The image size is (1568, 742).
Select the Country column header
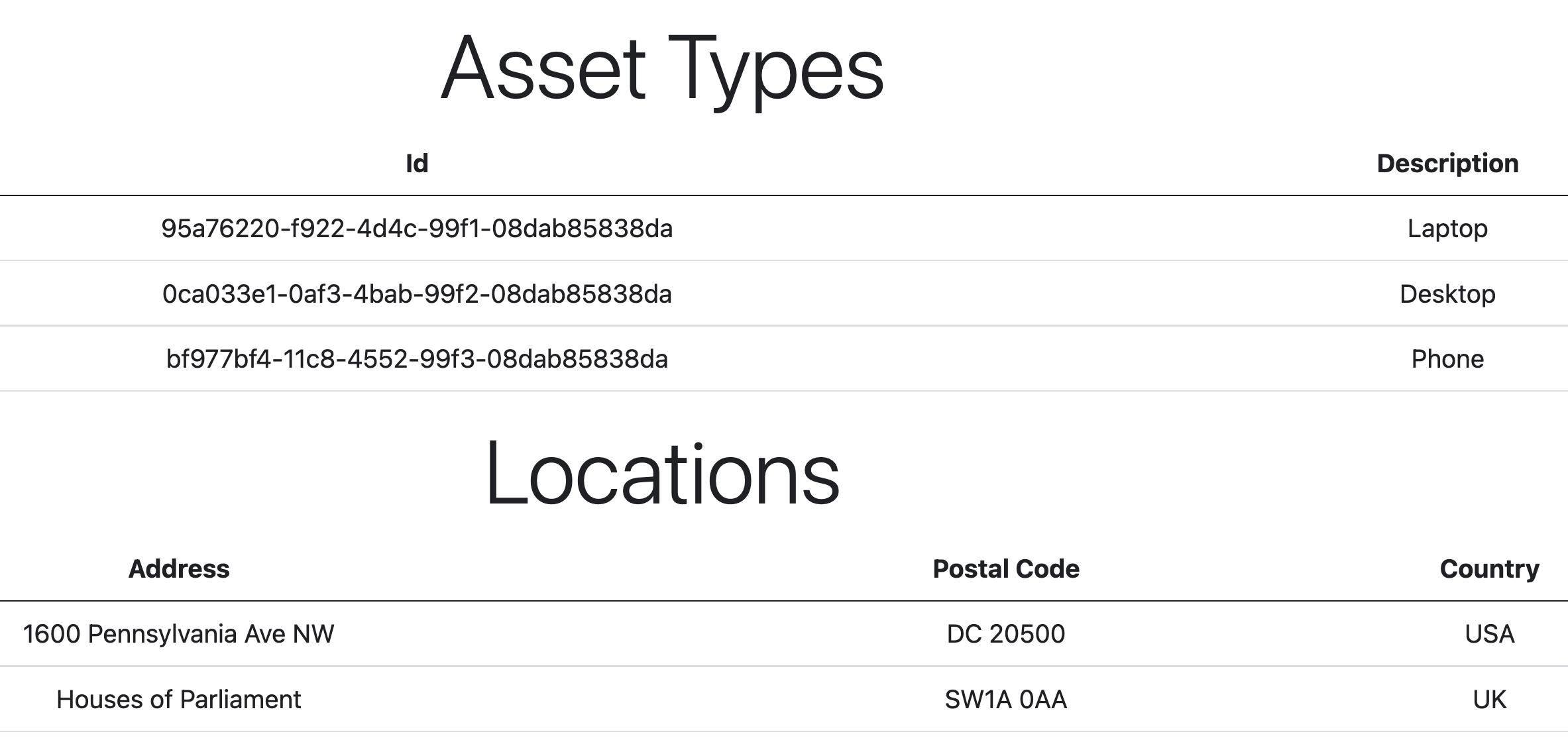[1489, 569]
